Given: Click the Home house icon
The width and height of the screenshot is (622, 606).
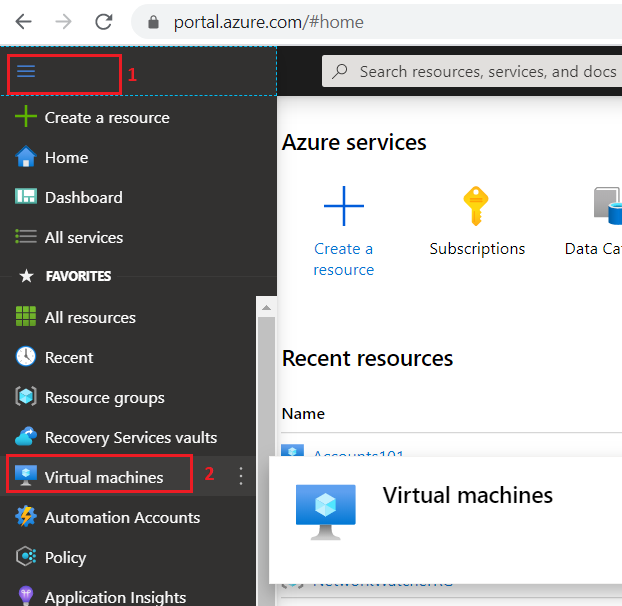Looking at the screenshot, I should click(x=26, y=157).
